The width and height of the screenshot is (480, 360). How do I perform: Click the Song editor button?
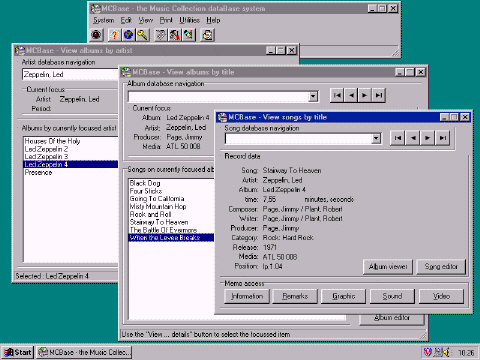coord(441,267)
